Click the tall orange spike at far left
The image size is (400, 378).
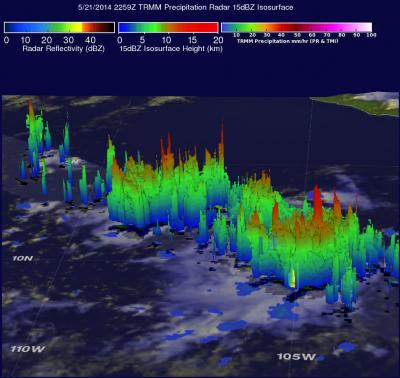click(31, 113)
